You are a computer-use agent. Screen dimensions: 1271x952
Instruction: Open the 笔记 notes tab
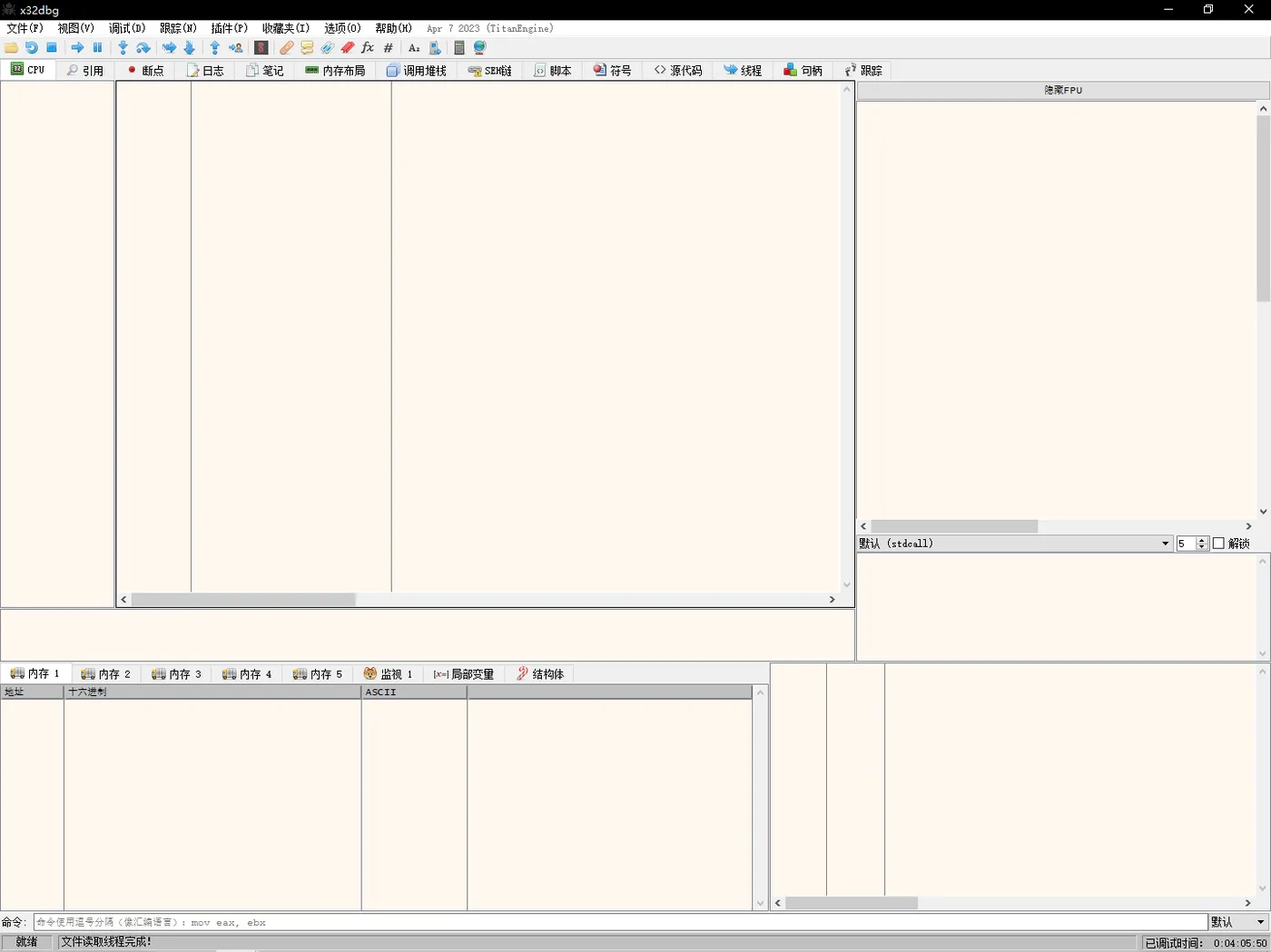click(x=265, y=70)
